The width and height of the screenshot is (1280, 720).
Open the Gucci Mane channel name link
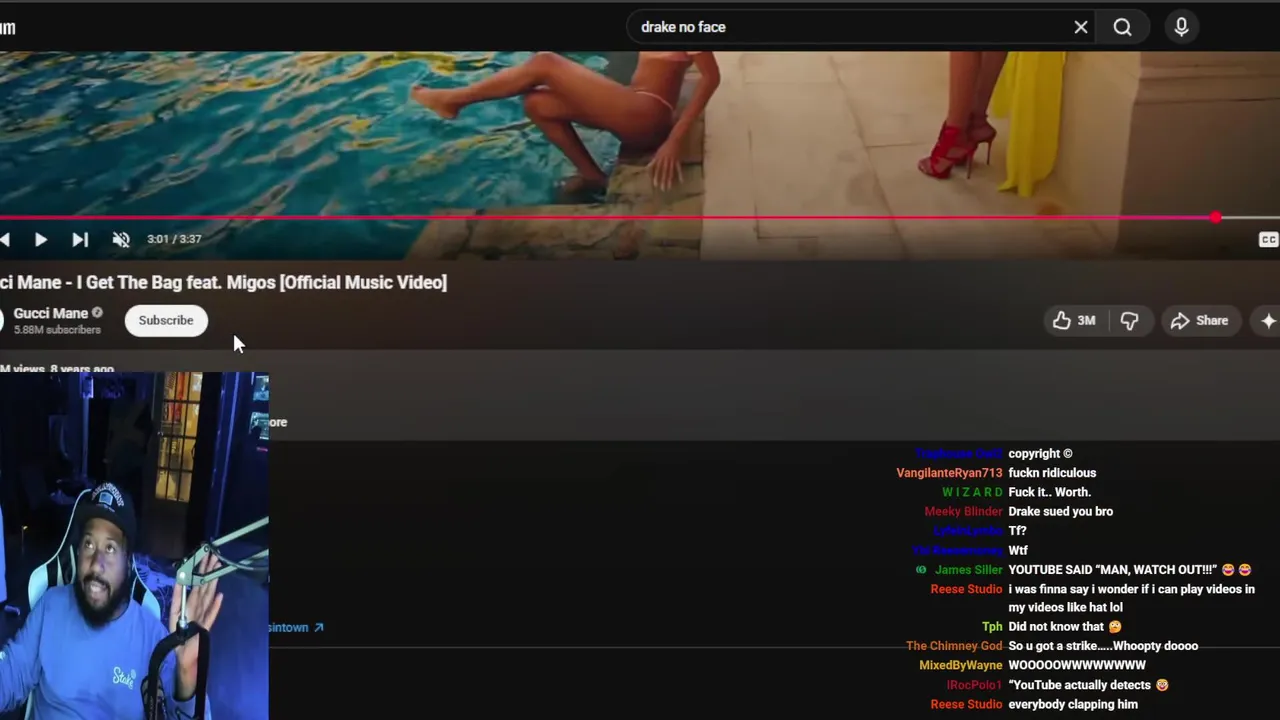(51, 313)
